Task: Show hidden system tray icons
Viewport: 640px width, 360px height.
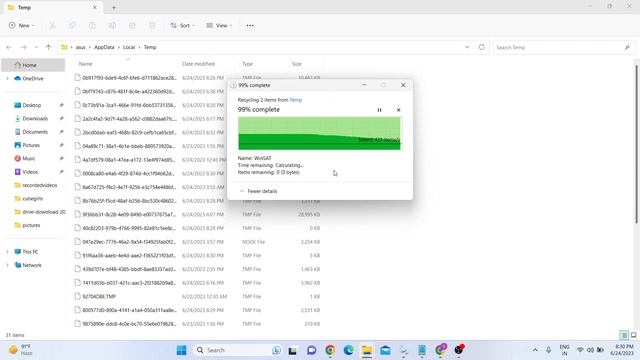Action: click(535, 350)
